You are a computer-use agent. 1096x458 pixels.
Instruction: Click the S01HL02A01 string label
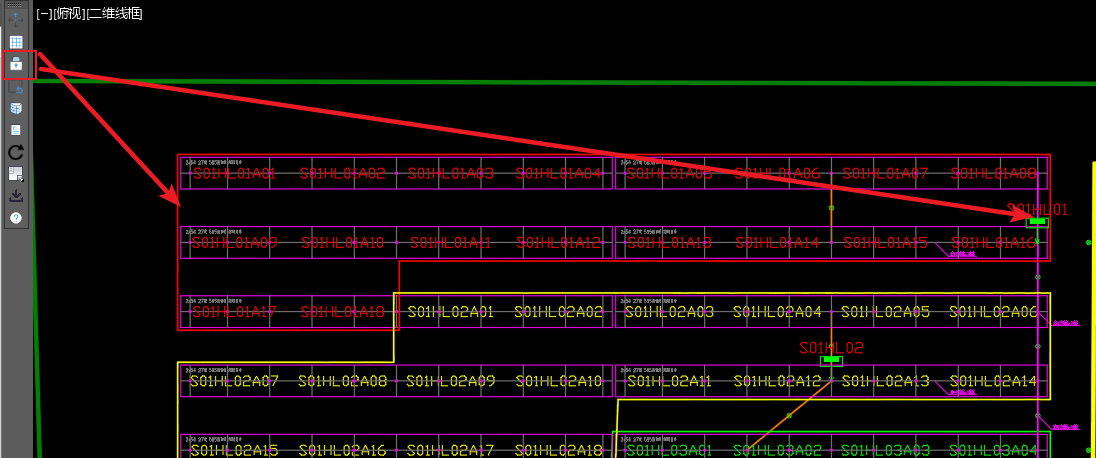point(450,312)
